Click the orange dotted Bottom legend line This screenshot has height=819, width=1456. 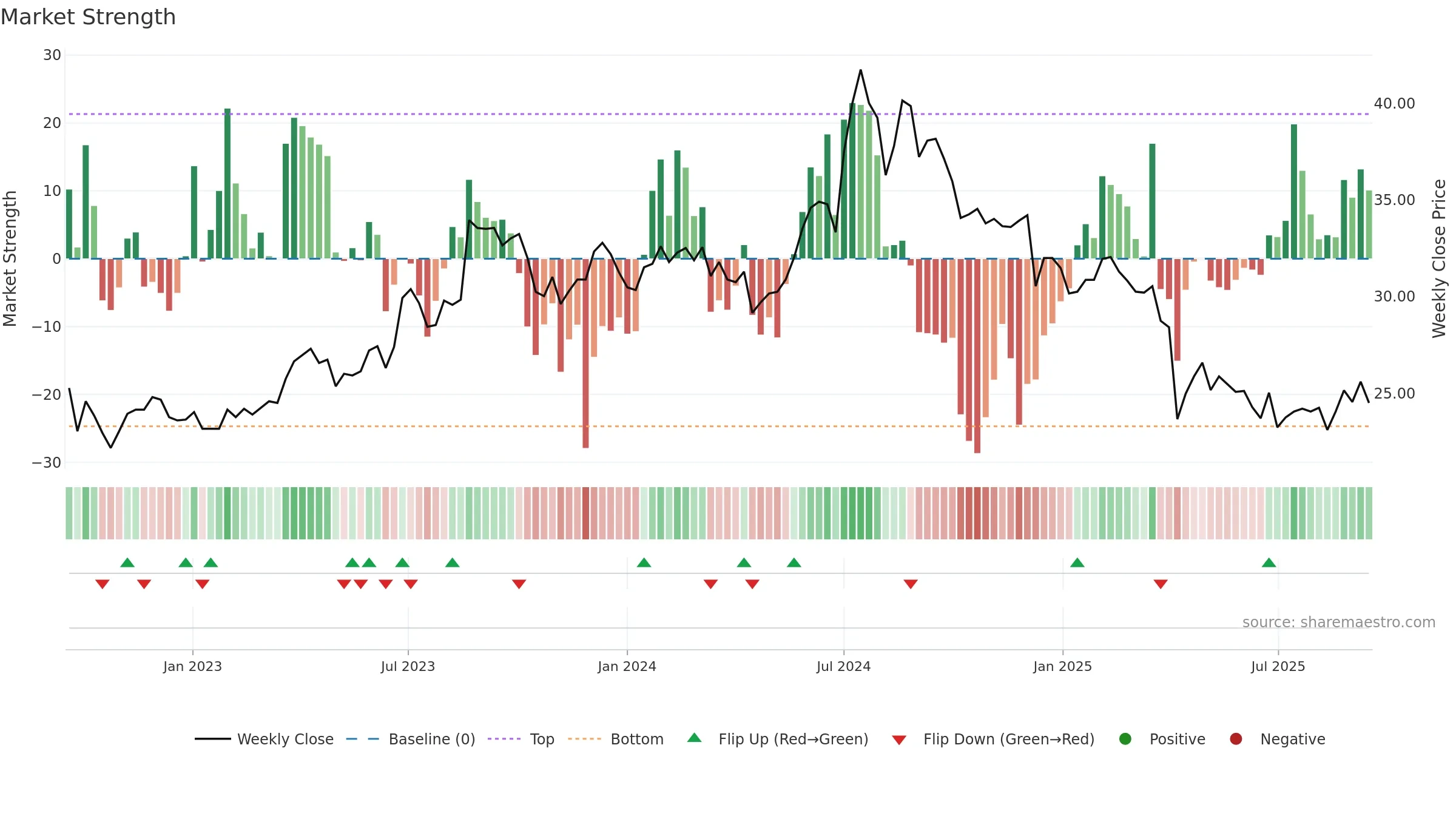point(585,739)
